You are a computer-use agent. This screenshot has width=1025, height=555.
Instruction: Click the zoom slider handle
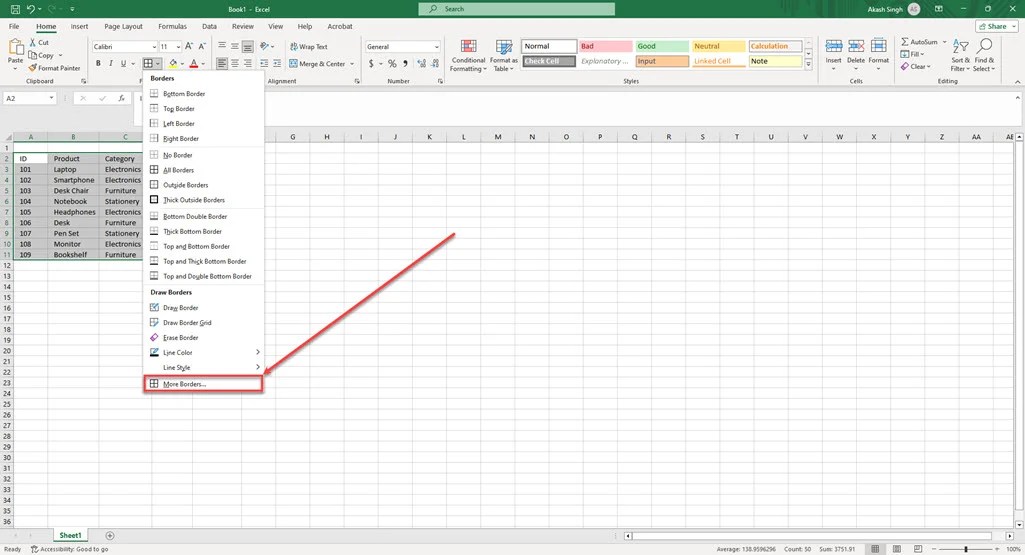tap(966, 549)
